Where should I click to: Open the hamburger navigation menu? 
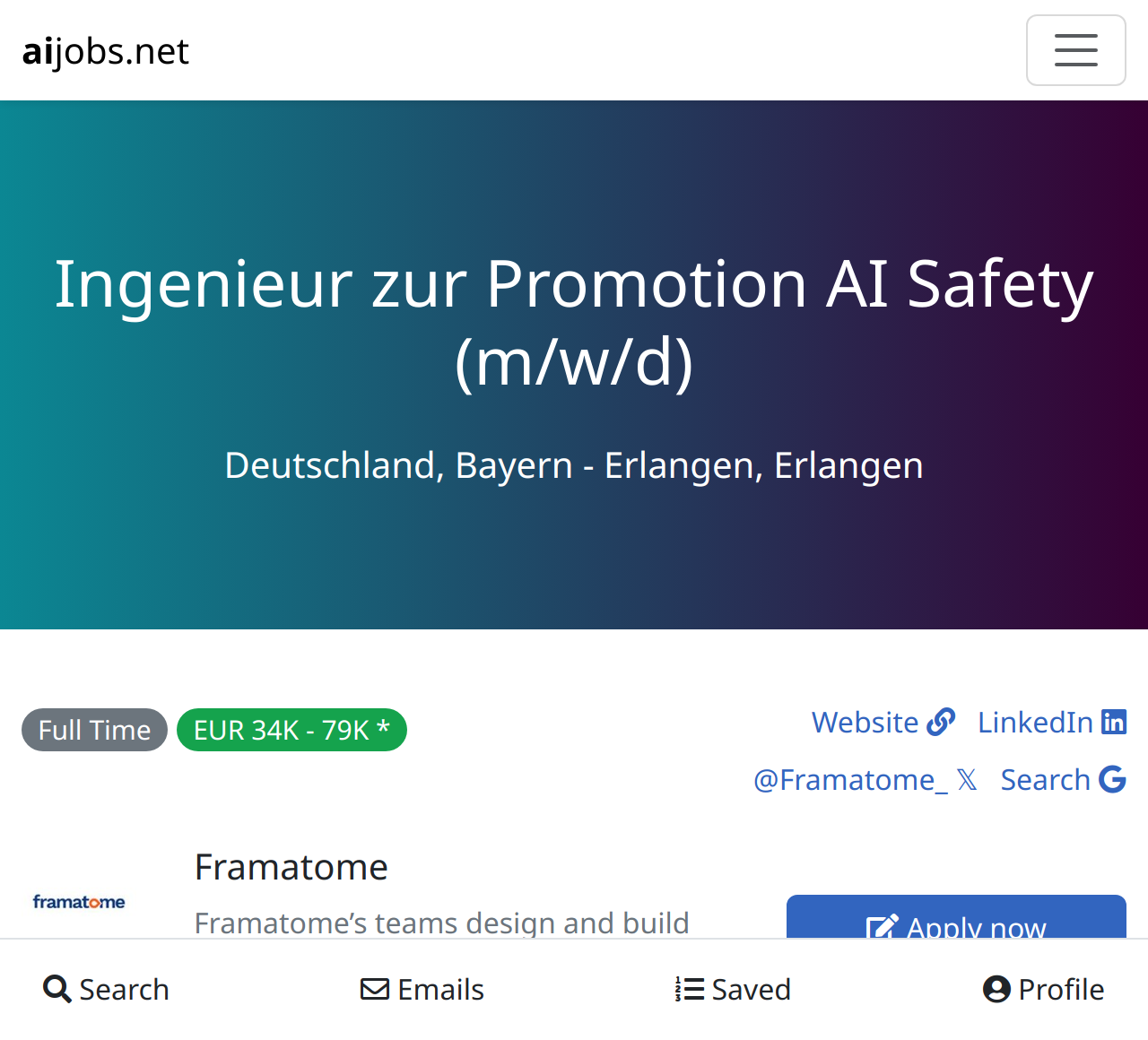(x=1075, y=50)
